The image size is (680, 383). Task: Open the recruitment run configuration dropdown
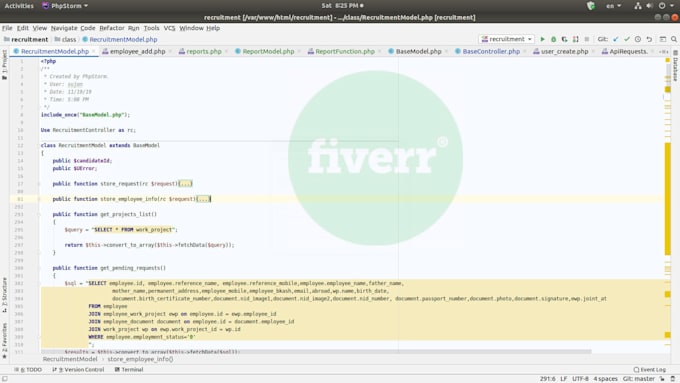click(506, 39)
